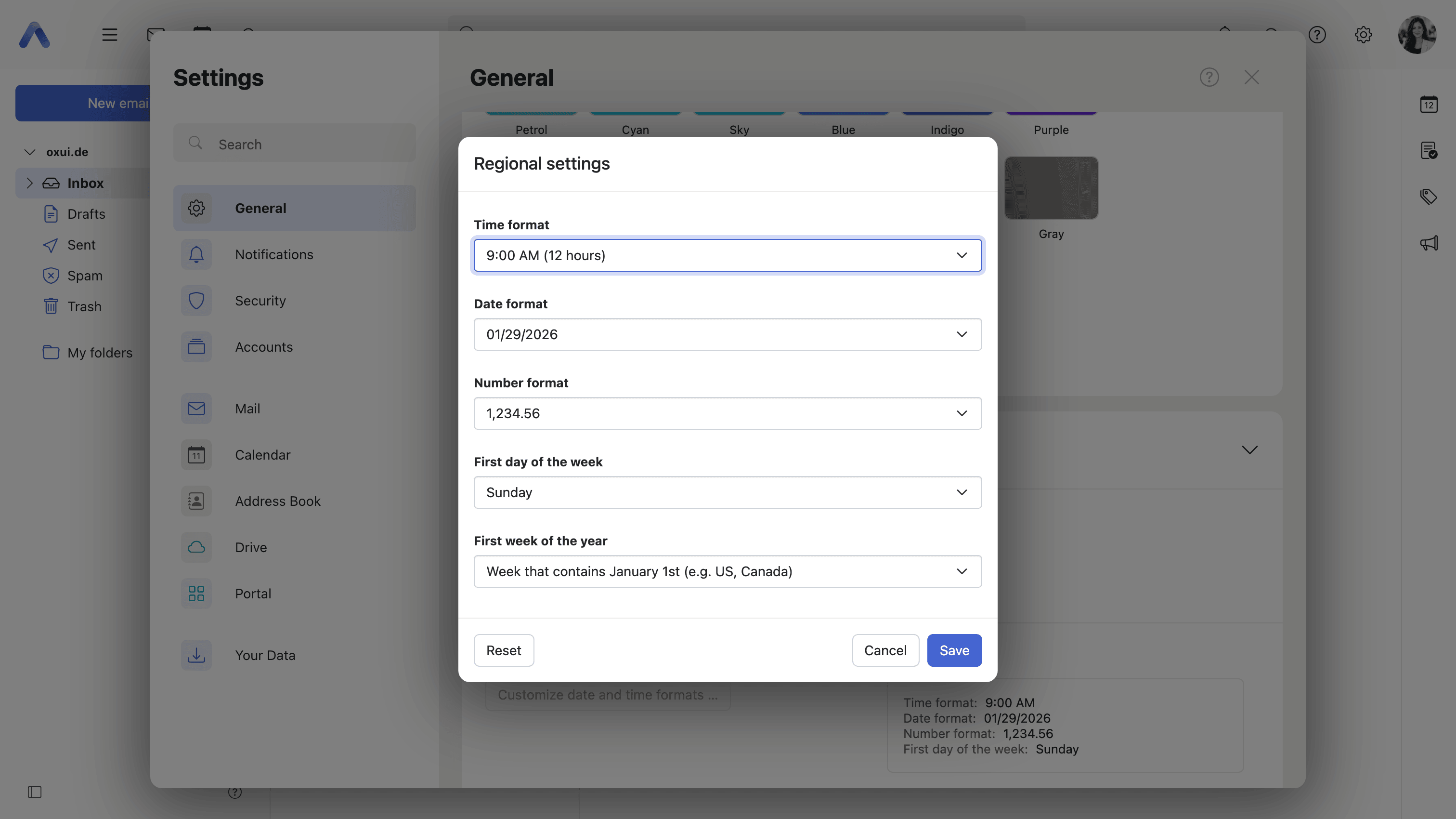The image size is (1456, 819).
Task: Save the regional settings
Action: pyautogui.click(x=954, y=650)
